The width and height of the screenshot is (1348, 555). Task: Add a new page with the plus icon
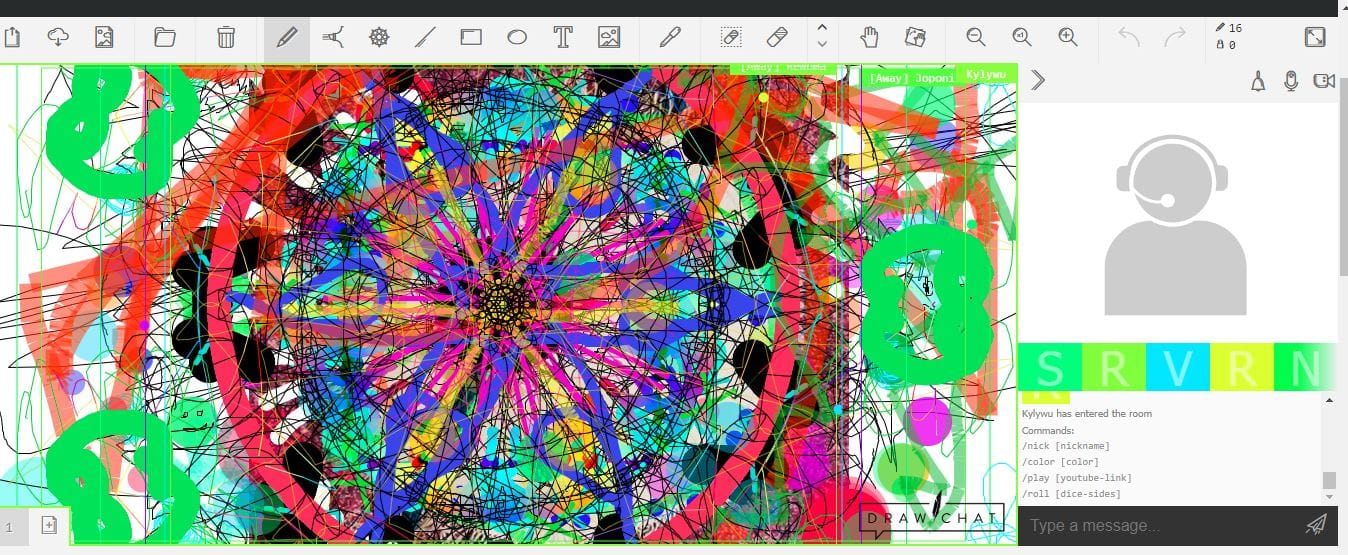coord(49,525)
